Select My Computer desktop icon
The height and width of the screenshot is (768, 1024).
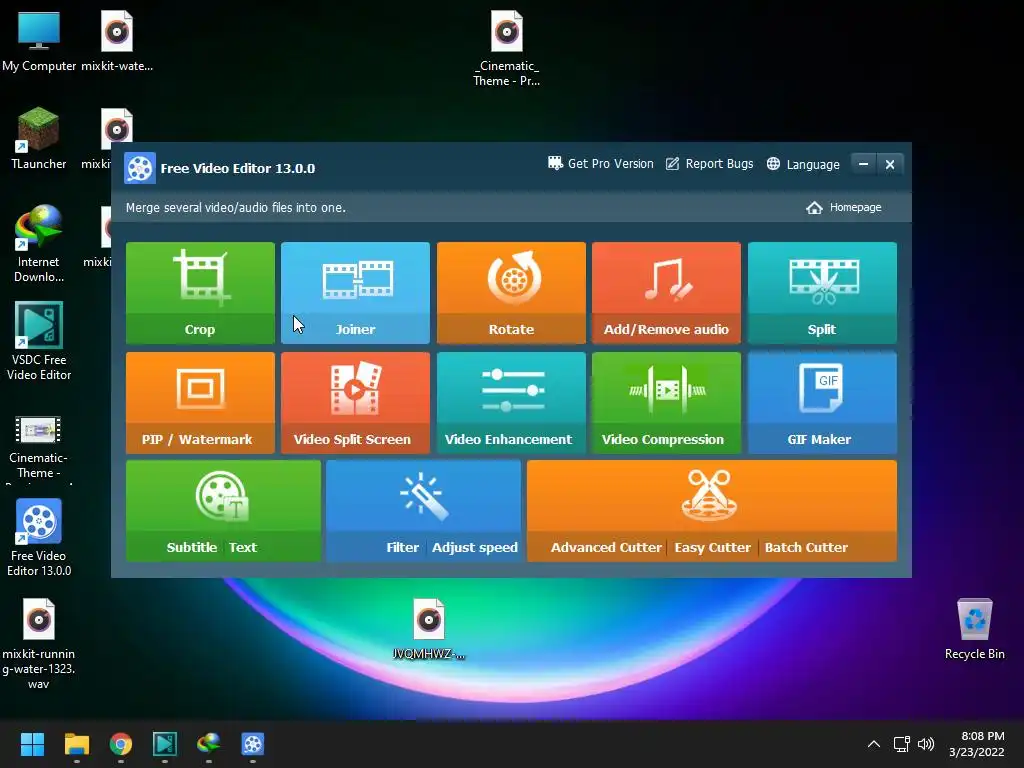point(39,41)
